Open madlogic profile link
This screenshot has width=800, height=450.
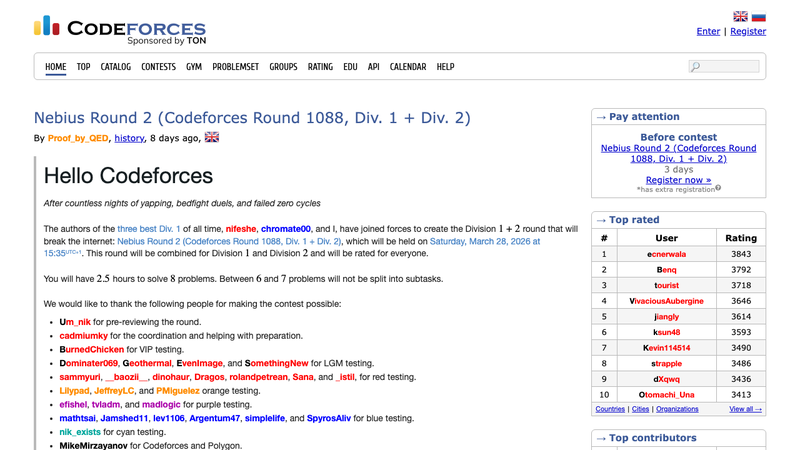(x=161, y=405)
